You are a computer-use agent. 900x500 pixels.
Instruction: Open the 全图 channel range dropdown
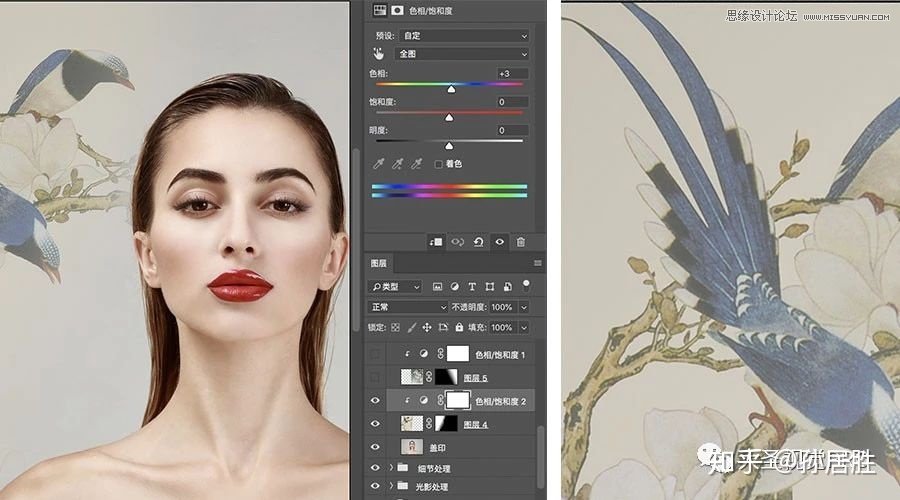pos(462,53)
